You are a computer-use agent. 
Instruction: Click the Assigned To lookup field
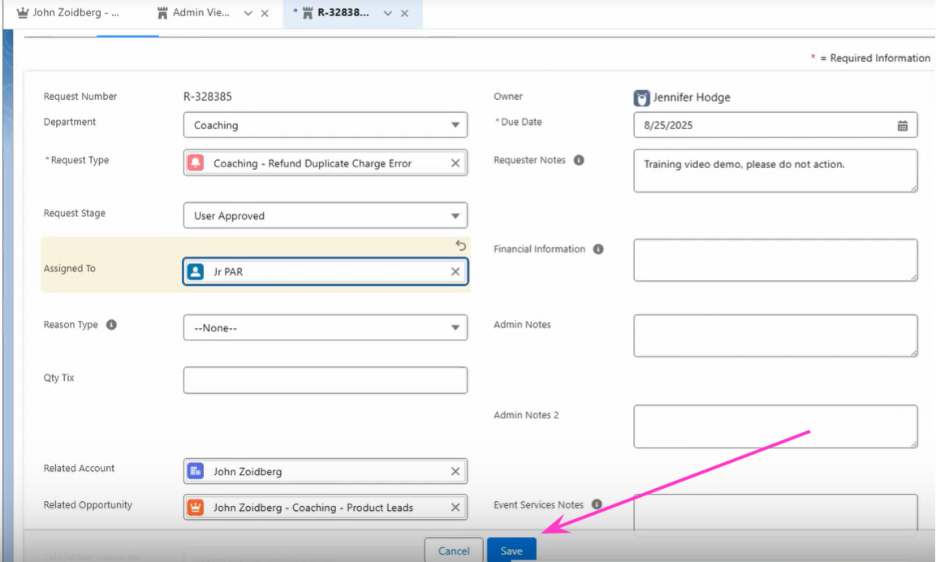[325, 272]
